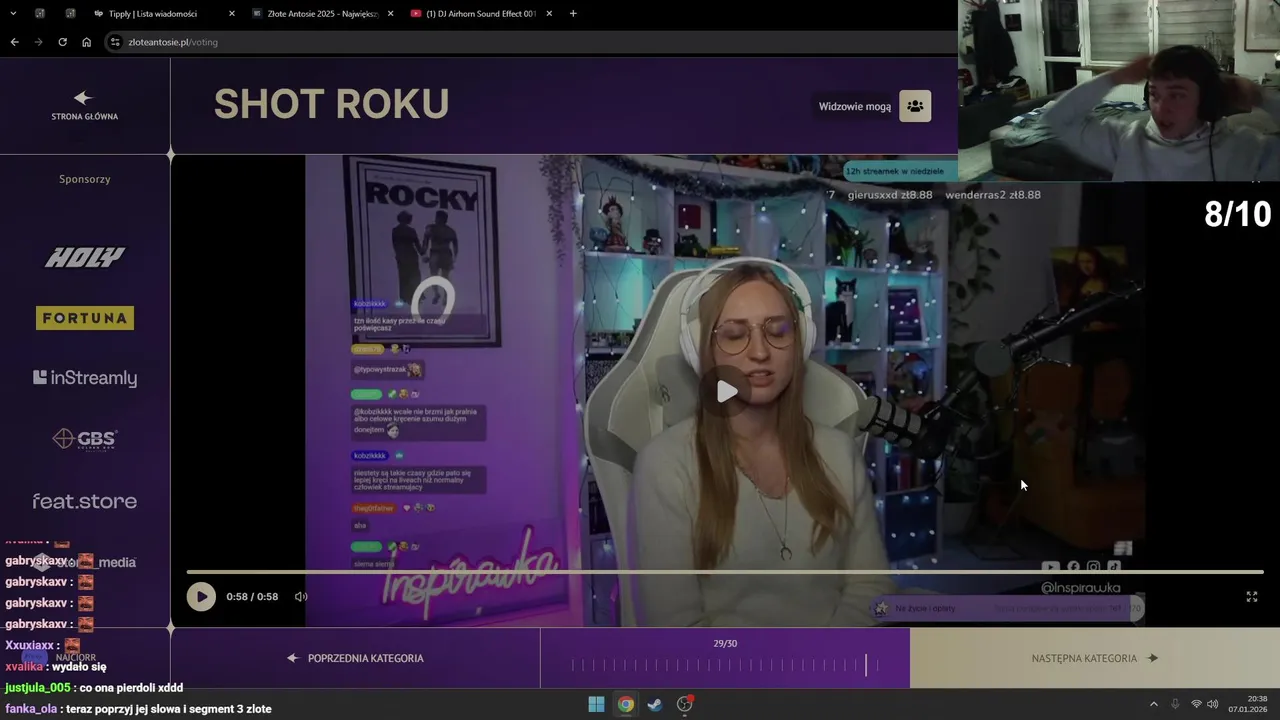Viewport: 1280px width, 720px height.
Task: Go to Strona Główna
Action: [x=84, y=105]
